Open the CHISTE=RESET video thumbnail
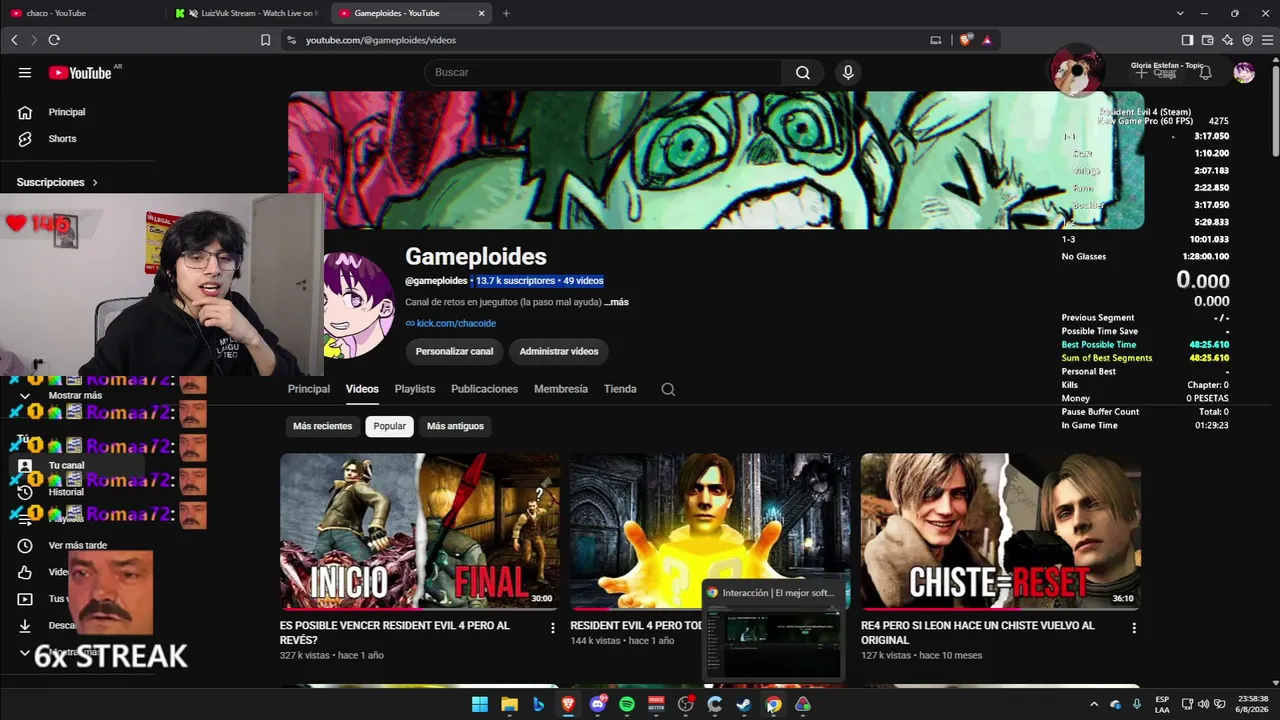The height and width of the screenshot is (720, 1280). 1001,531
